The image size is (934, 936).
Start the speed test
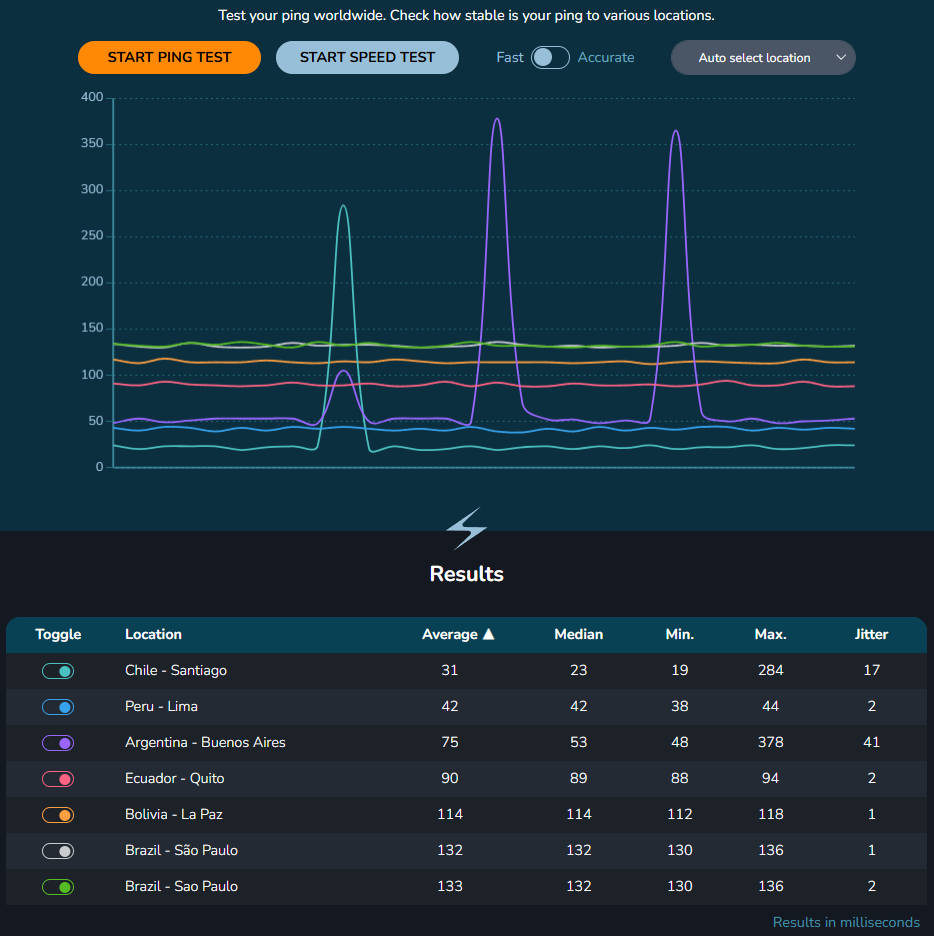pyautogui.click(x=367, y=57)
